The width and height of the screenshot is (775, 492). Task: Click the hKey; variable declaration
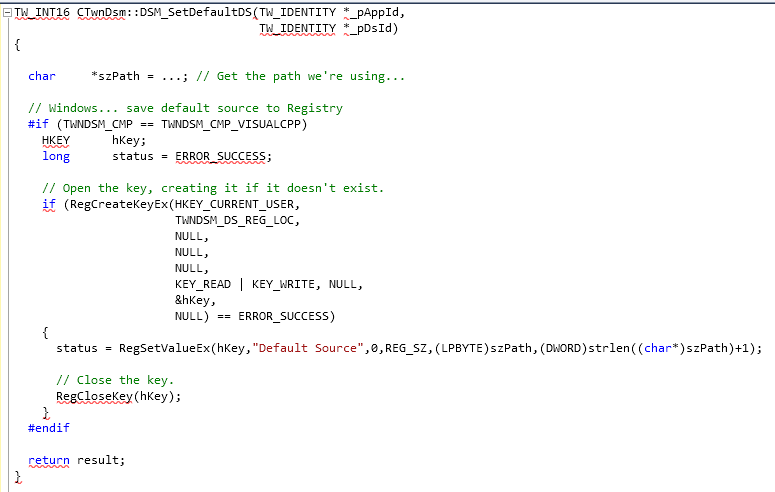coord(129,140)
